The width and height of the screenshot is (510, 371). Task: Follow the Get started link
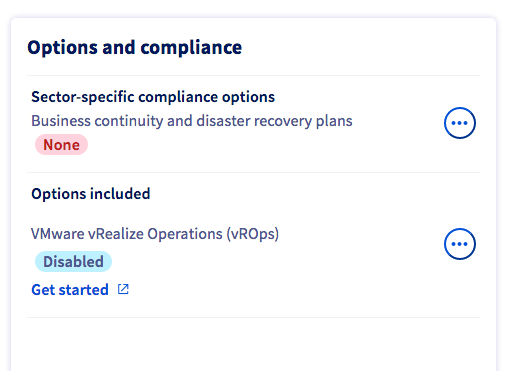70,290
